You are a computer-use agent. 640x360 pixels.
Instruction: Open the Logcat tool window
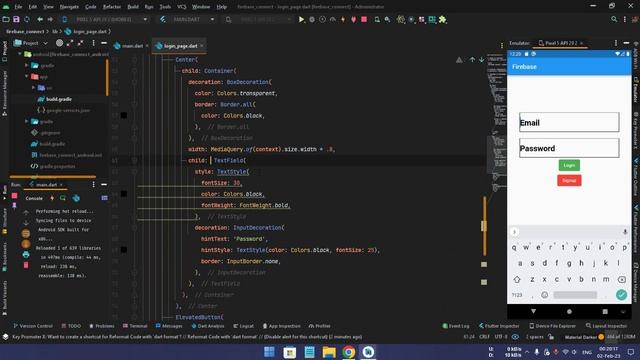point(243,326)
